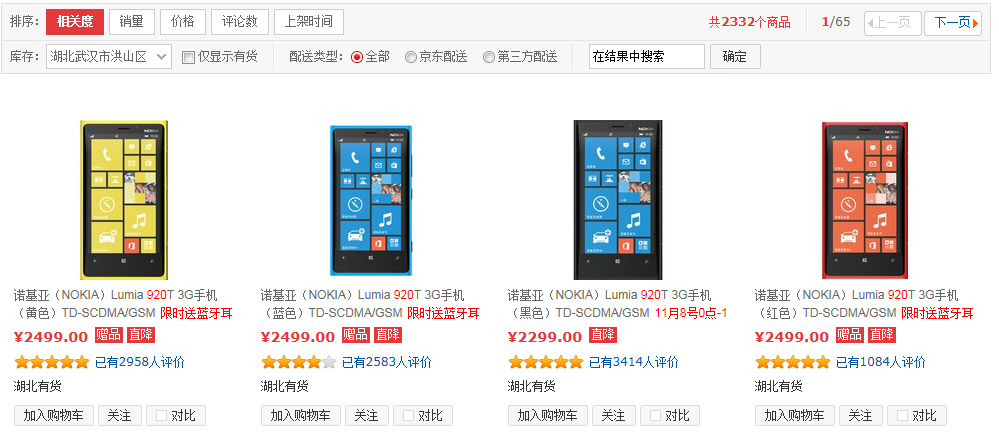
Task: Click the disabled 上一页 previous page arrow
Action: (x=893, y=23)
